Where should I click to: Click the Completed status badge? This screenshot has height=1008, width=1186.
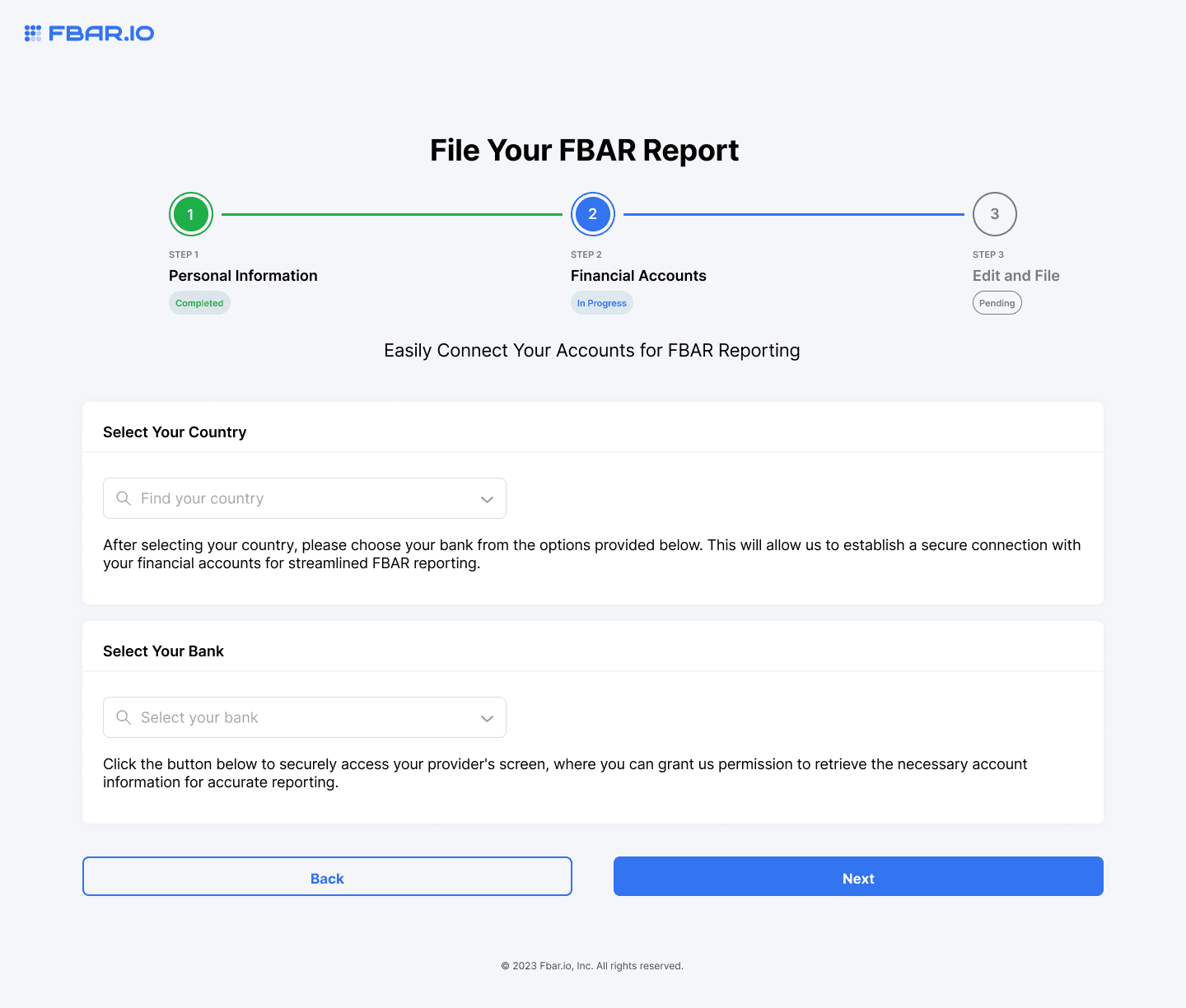[x=199, y=303]
